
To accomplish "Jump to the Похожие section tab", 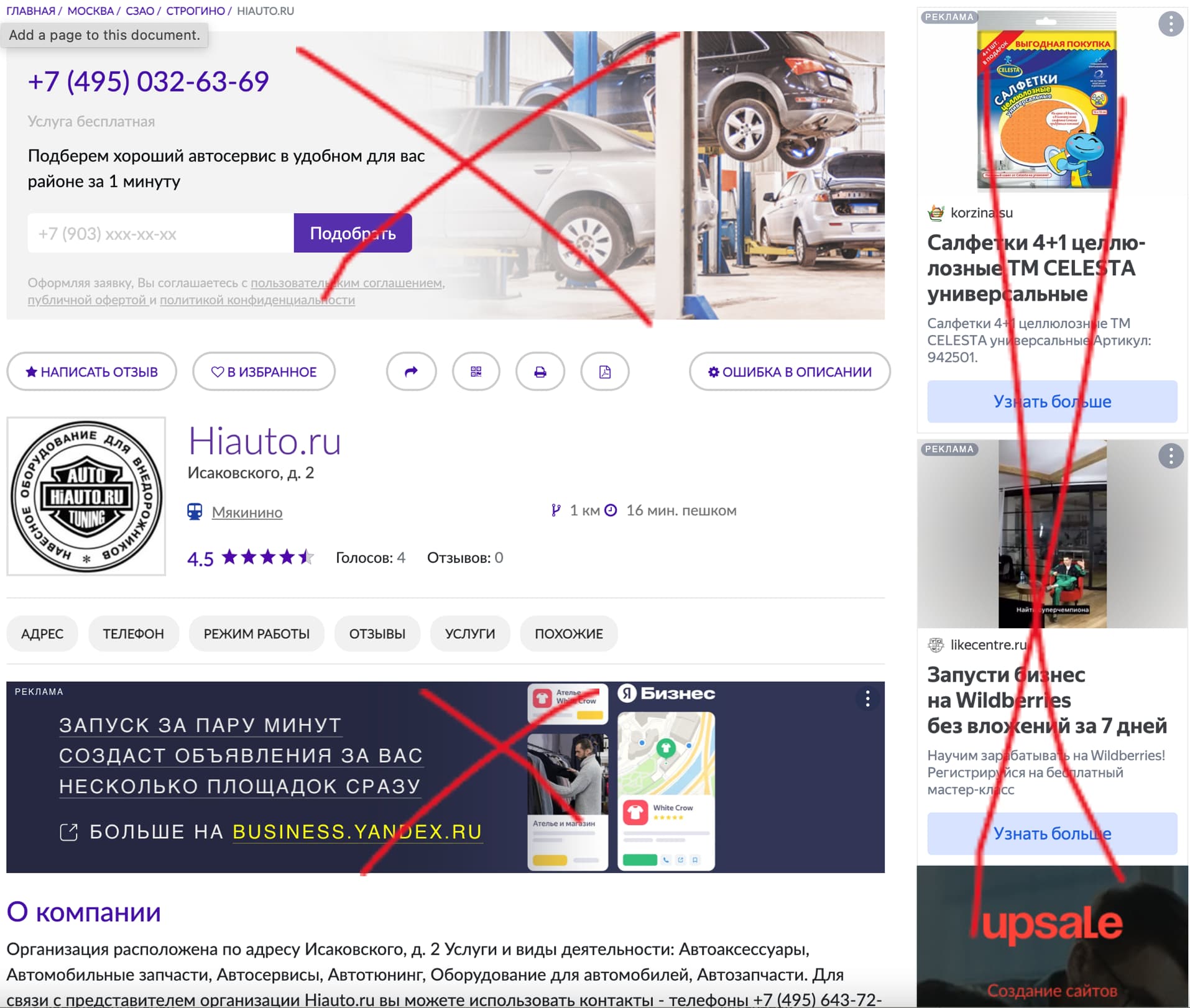I will (569, 633).
